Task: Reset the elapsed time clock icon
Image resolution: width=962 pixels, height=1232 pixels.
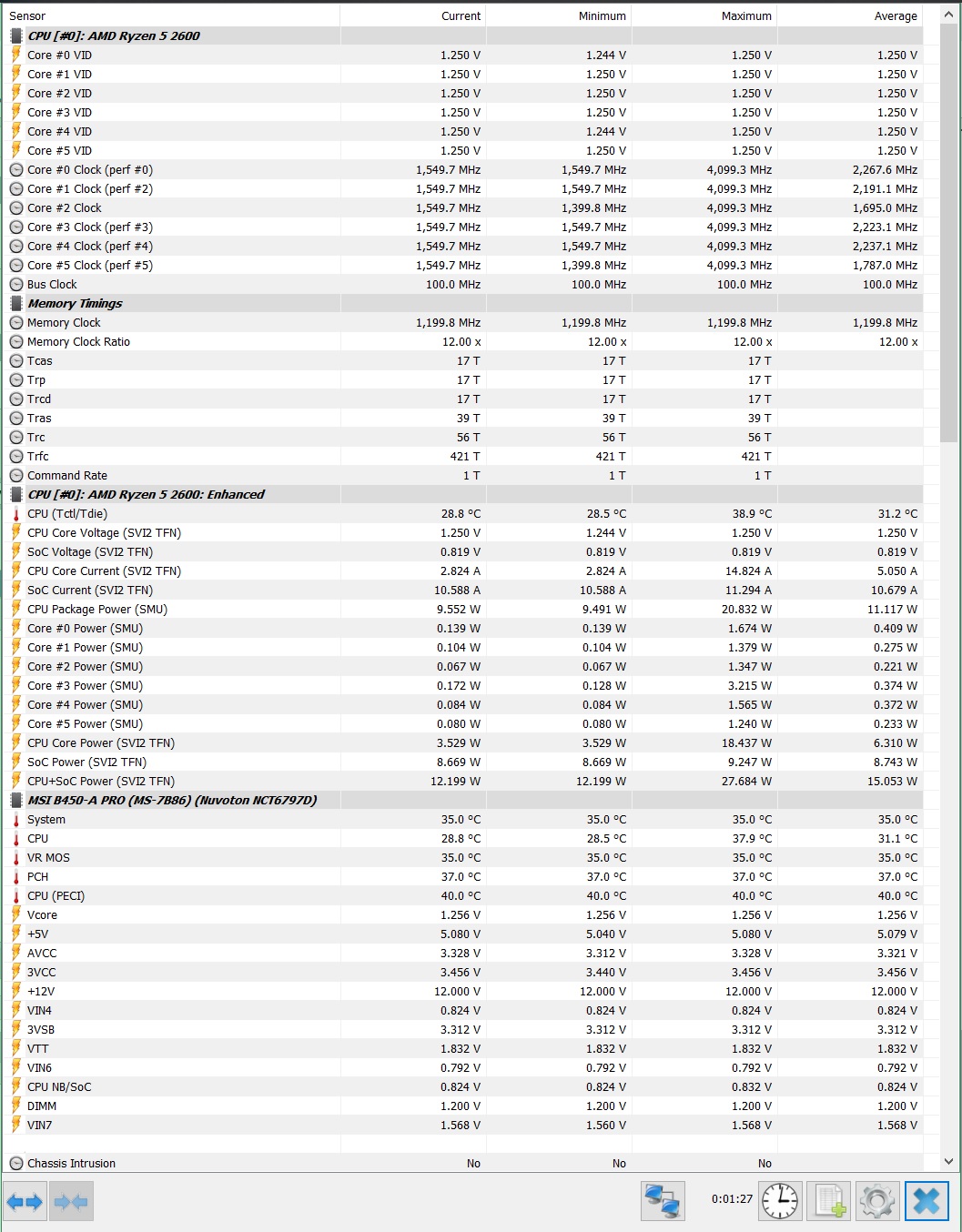Action: (x=780, y=1201)
